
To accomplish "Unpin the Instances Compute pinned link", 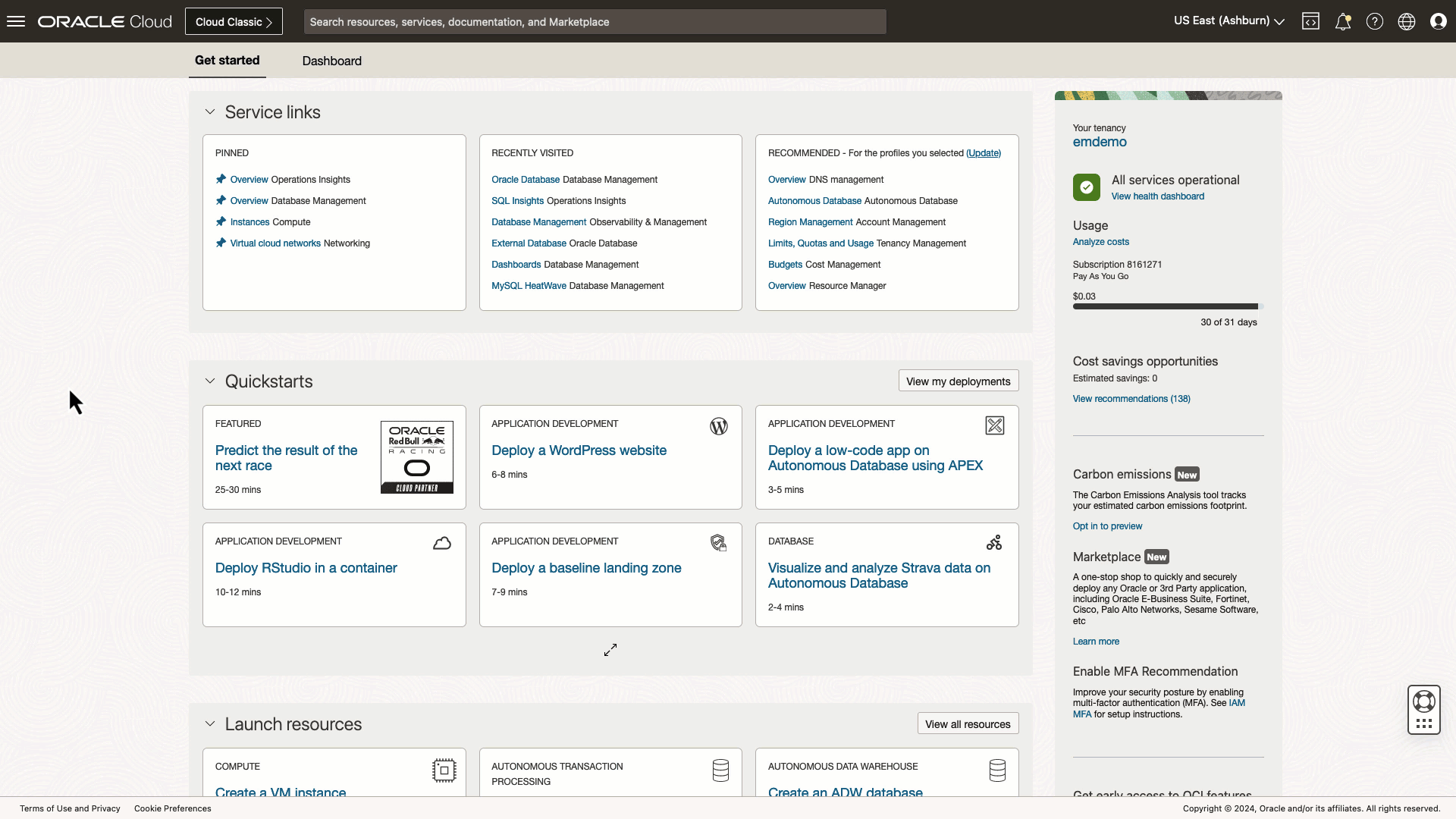I will click(x=221, y=221).
